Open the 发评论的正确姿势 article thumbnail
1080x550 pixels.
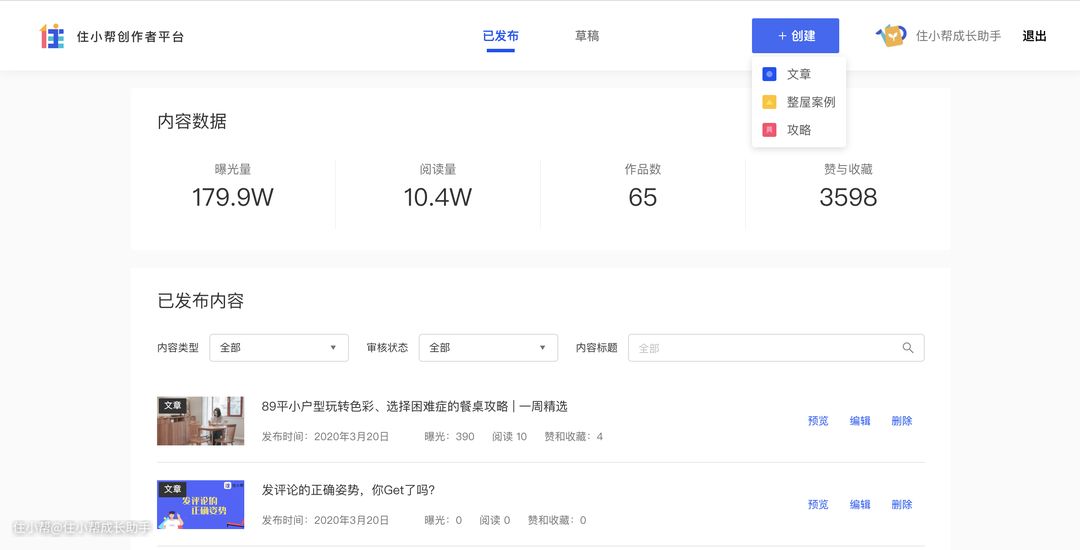200,505
